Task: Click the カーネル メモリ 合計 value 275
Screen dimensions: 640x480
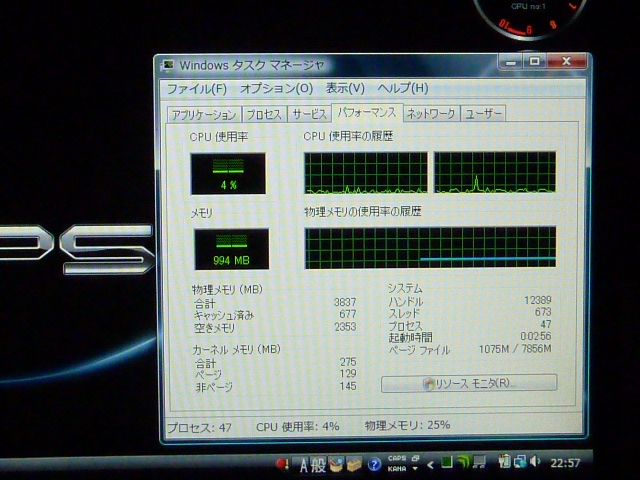Action: click(x=348, y=362)
